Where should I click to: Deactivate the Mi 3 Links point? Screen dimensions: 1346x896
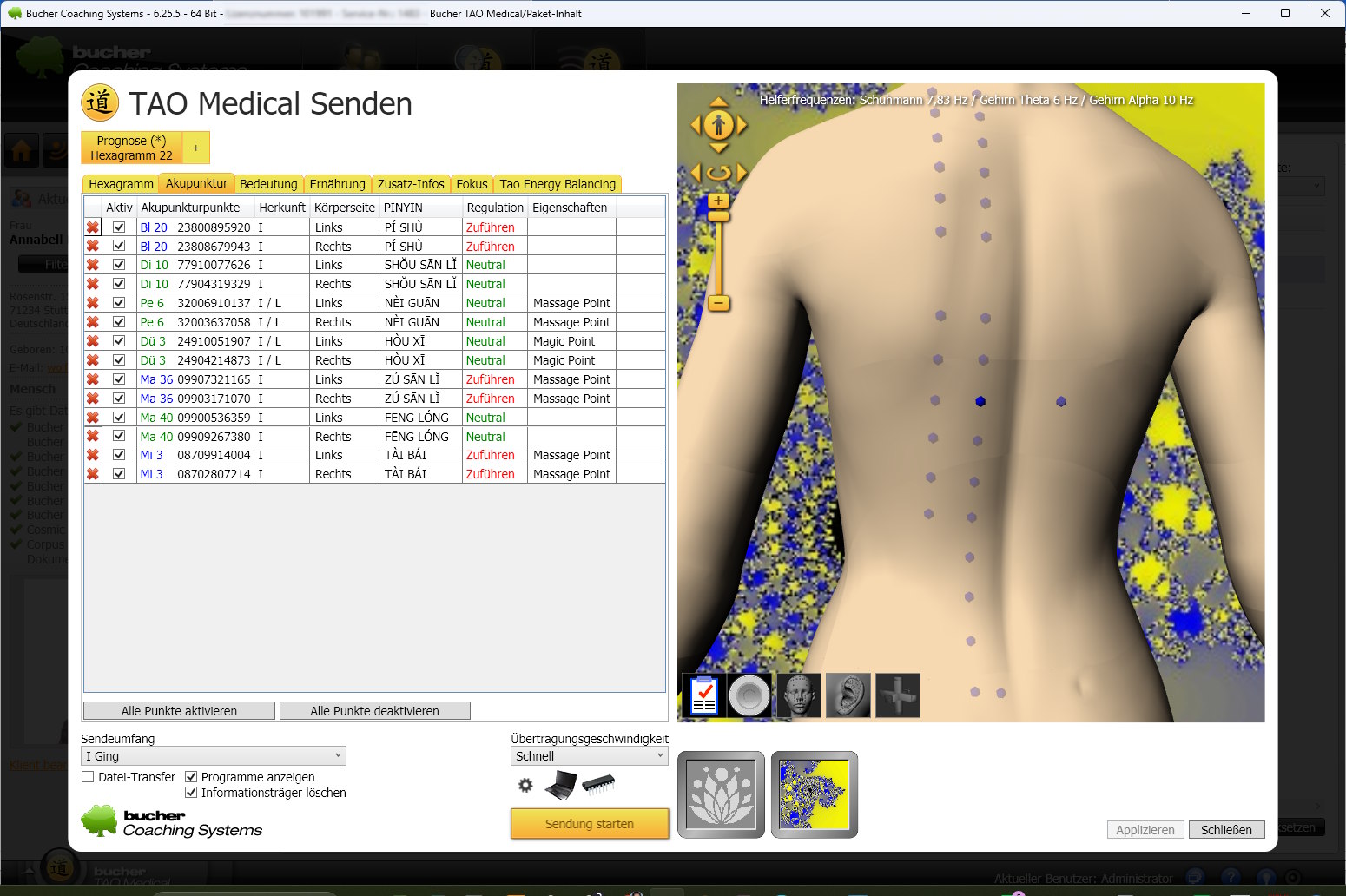(119, 455)
